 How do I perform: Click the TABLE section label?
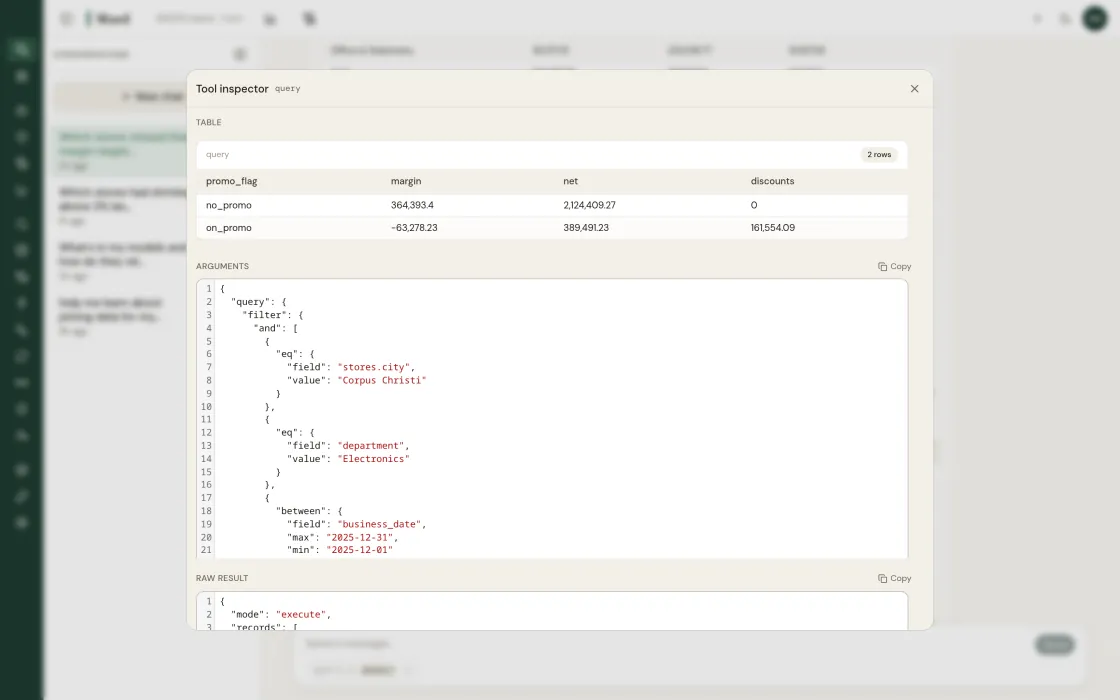coord(209,122)
